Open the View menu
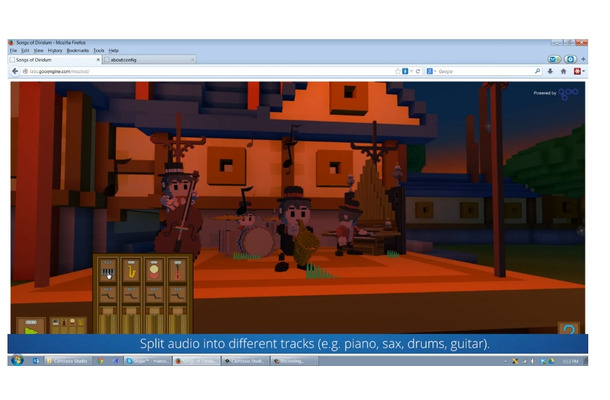The height and width of the screenshot is (400, 610). pyautogui.click(x=39, y=51)
